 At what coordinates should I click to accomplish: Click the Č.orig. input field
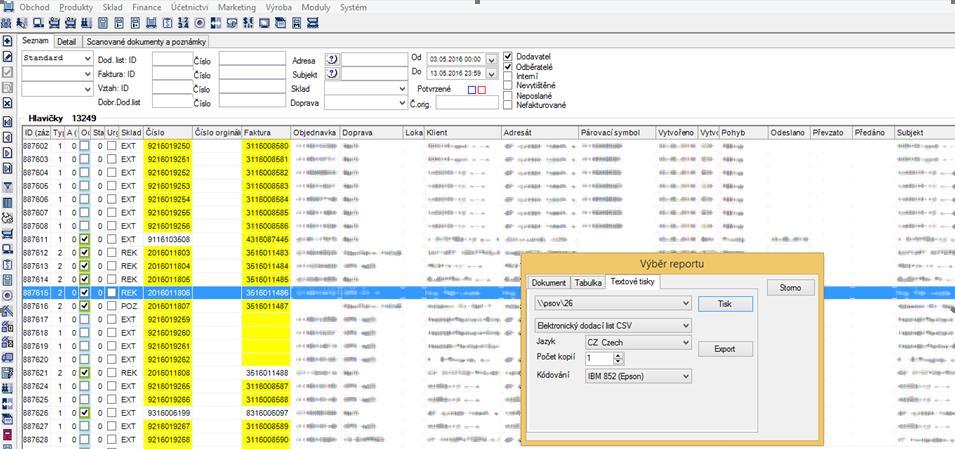pos(467,102)
